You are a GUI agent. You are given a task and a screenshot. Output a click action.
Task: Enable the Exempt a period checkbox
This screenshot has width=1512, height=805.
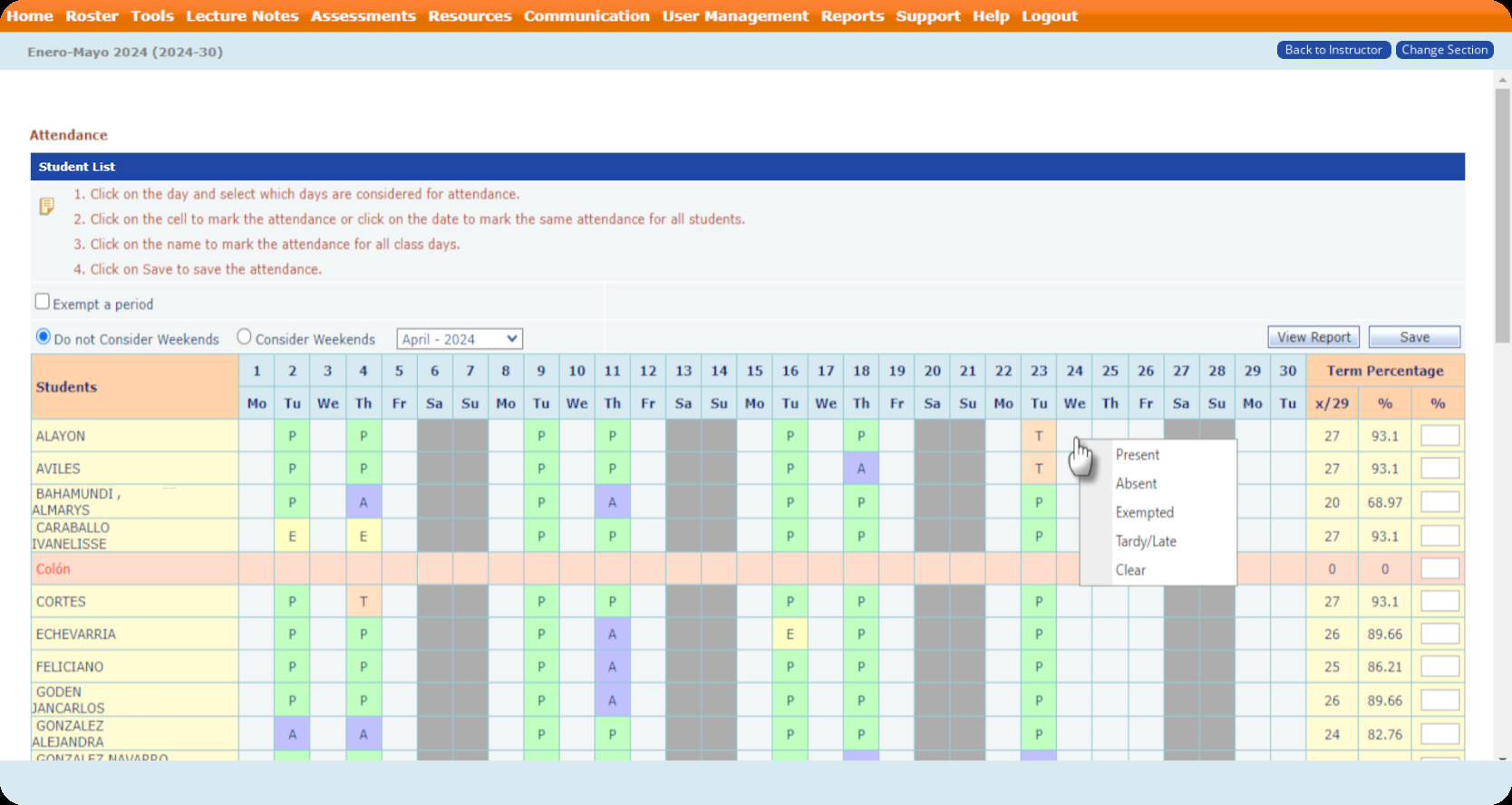43,302
